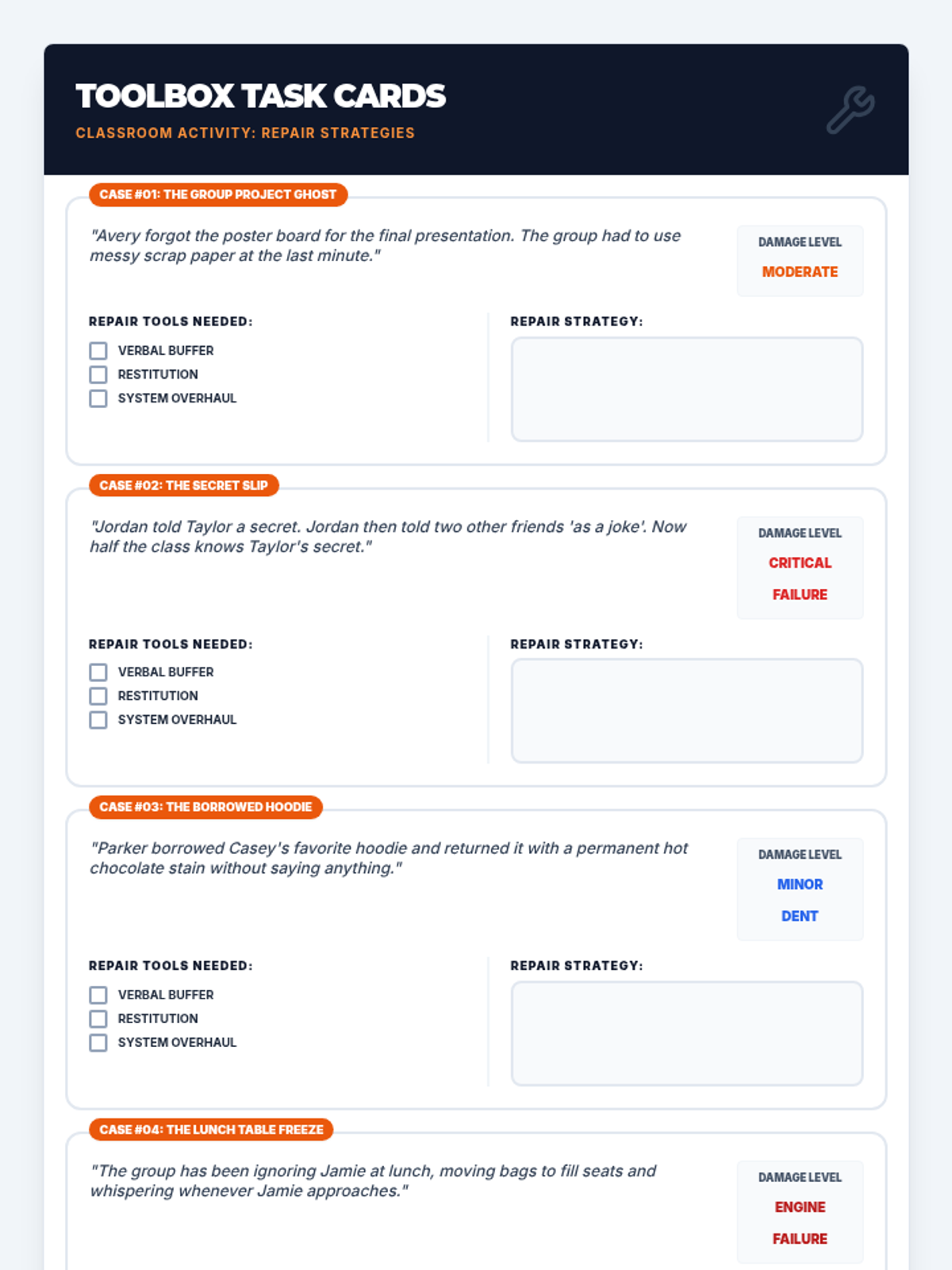Click Case #01 repair strategy text box
This screenshot has height=1270, width=952.
687,389
